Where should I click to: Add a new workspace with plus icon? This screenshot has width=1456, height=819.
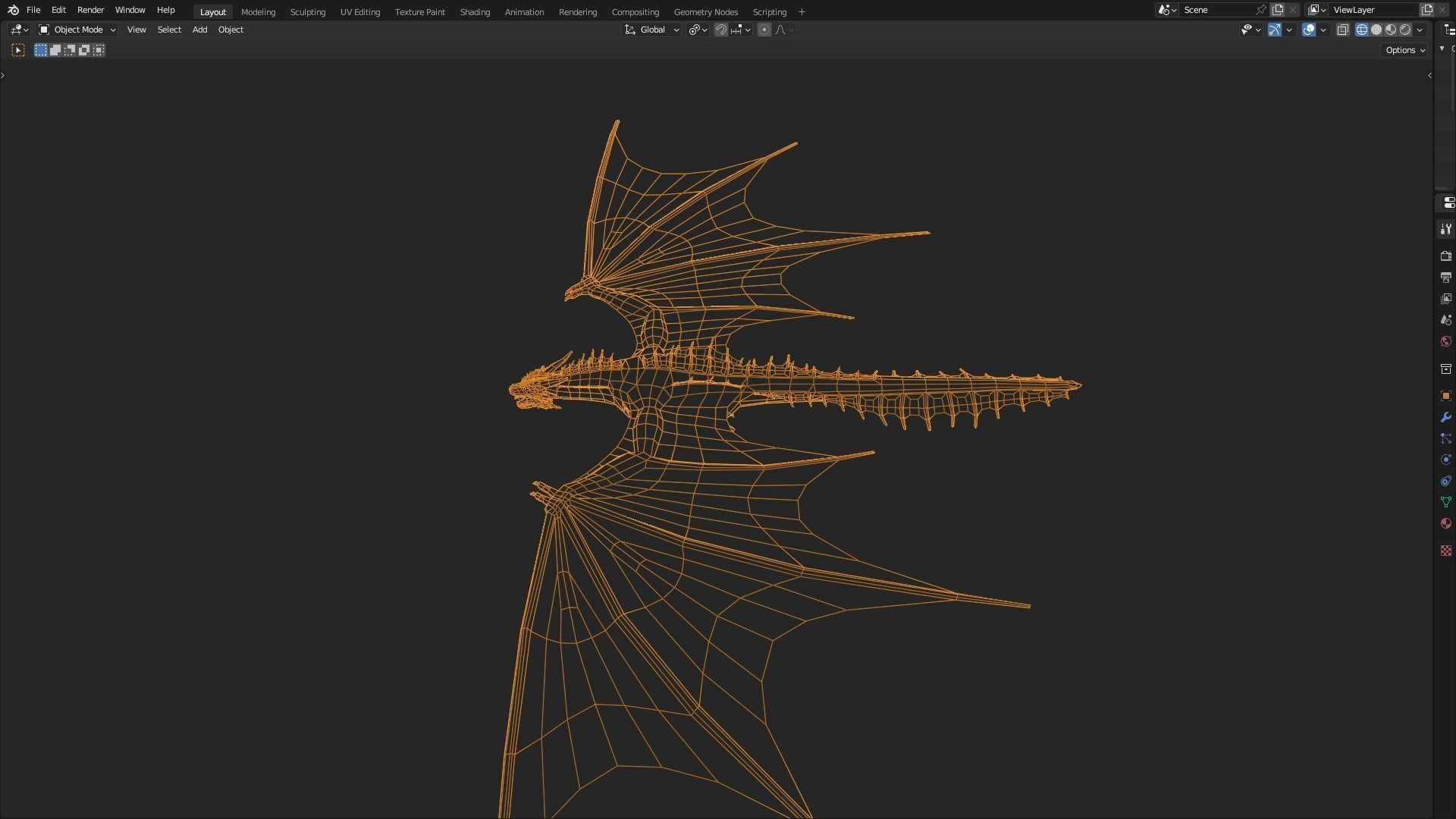pyautogui.click(x=802, y=12)
